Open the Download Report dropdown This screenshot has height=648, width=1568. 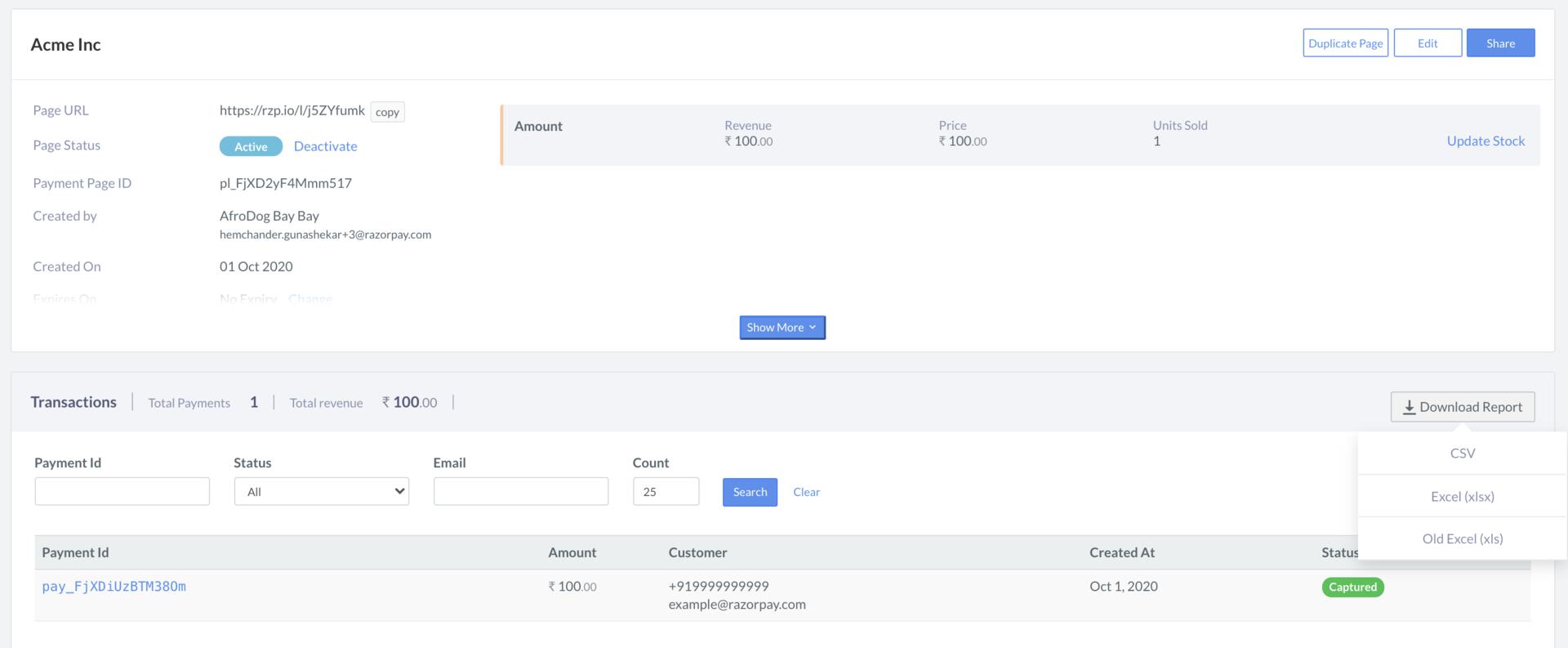1463,407
